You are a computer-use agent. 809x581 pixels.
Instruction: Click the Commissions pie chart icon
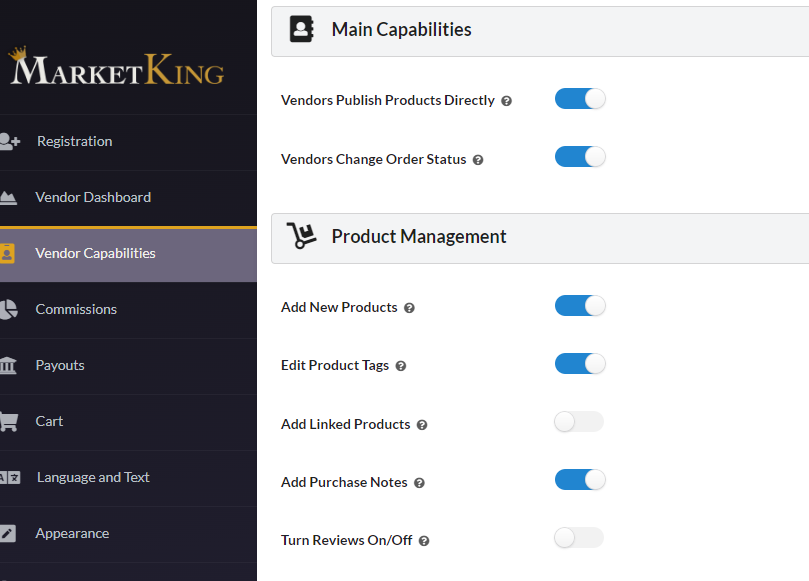coord(8,310)
